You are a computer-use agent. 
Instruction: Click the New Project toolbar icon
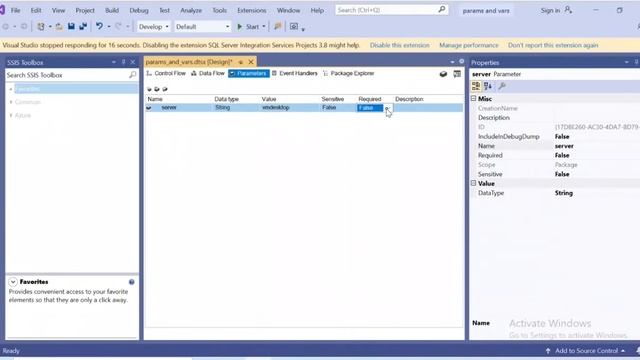click(x=40, y=27)
